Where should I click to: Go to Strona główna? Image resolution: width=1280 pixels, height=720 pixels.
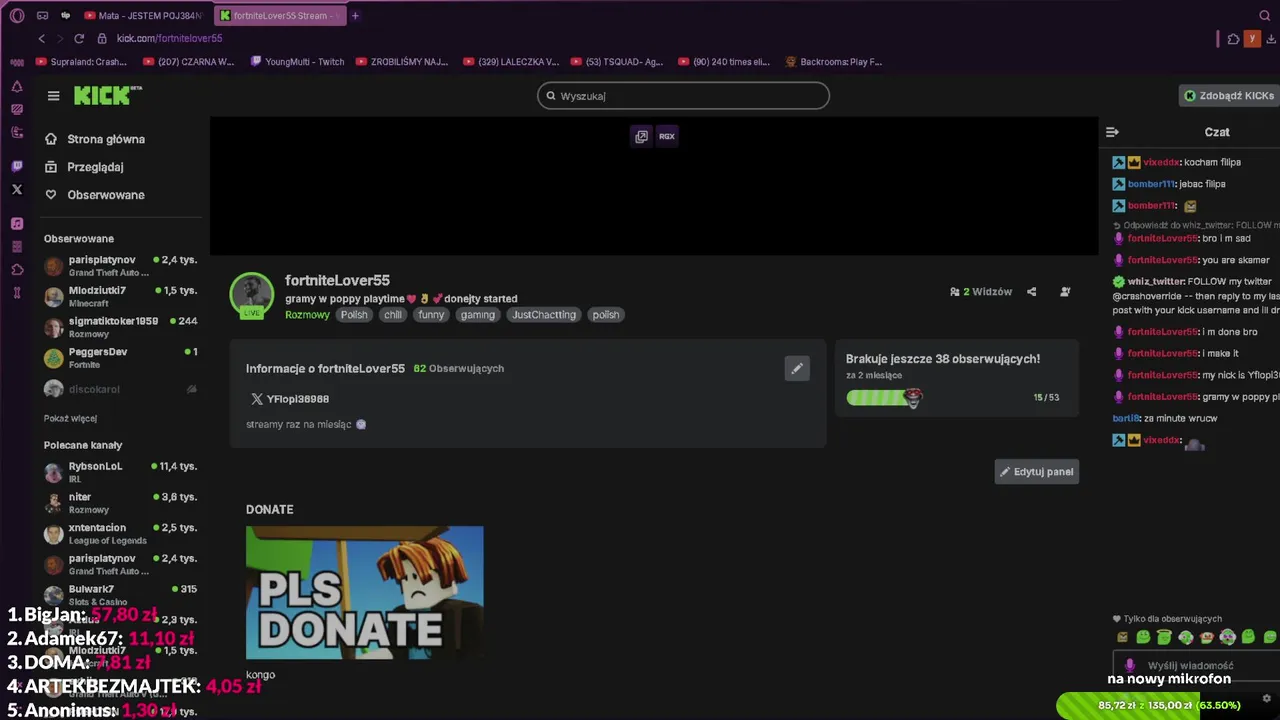[96, 139]
